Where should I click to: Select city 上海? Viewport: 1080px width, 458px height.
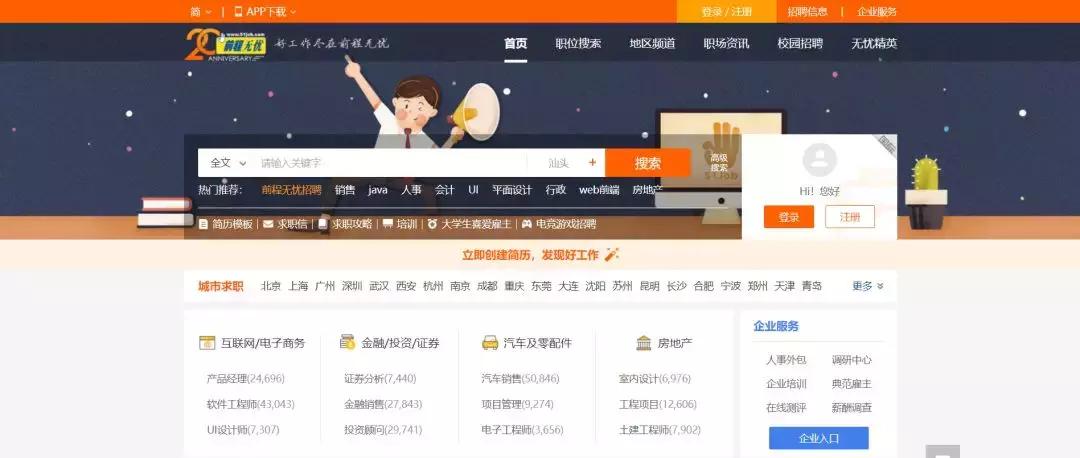(x=298, y=286)
